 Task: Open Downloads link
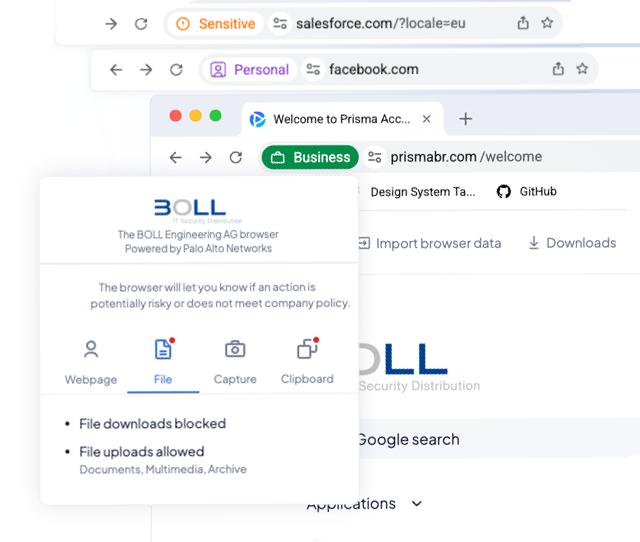pyautogui.click(x=572, y=243)
